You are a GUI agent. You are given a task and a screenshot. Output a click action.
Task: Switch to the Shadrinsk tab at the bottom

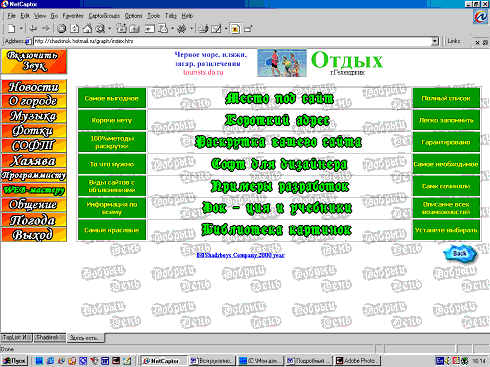coord(50,338)
